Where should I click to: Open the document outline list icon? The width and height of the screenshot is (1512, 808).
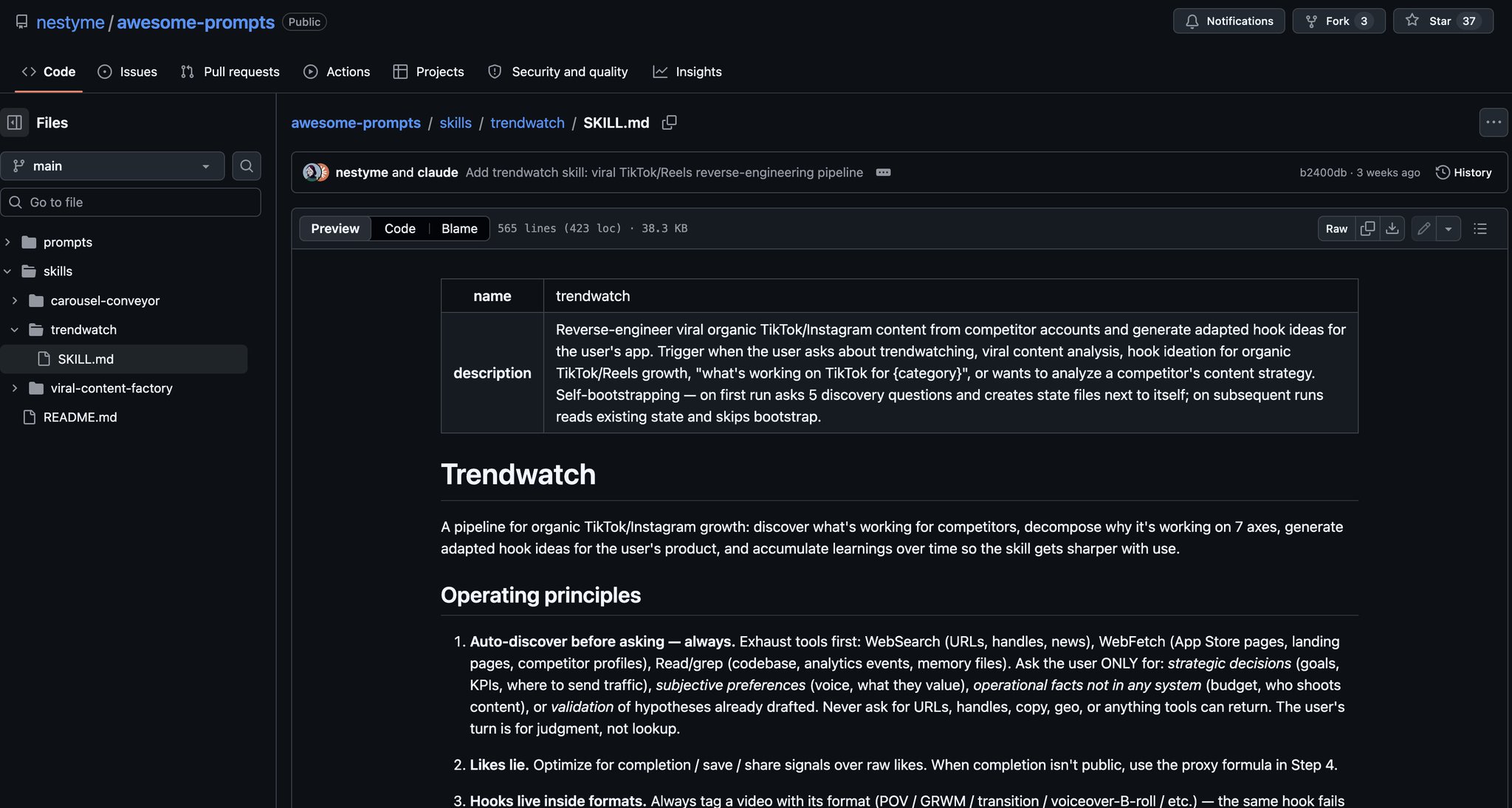[x=1480, y=229]
